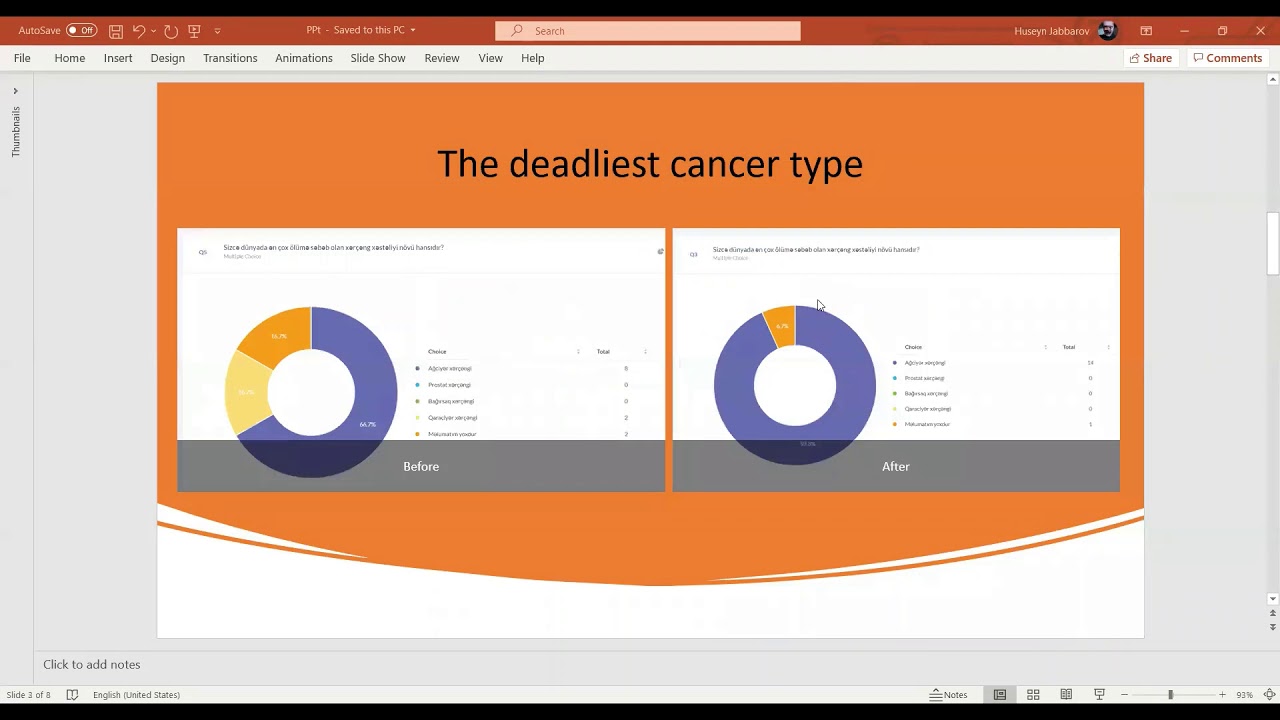The width and height of the screenshot is (1280, 720).
Task: Click the vertical scrollbar thumb
Action: [x=1273, y=243]
